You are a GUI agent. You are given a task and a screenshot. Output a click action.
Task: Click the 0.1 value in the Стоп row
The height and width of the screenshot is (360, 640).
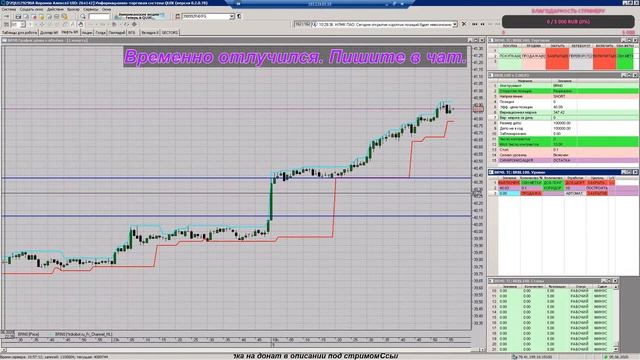(556, 150)
